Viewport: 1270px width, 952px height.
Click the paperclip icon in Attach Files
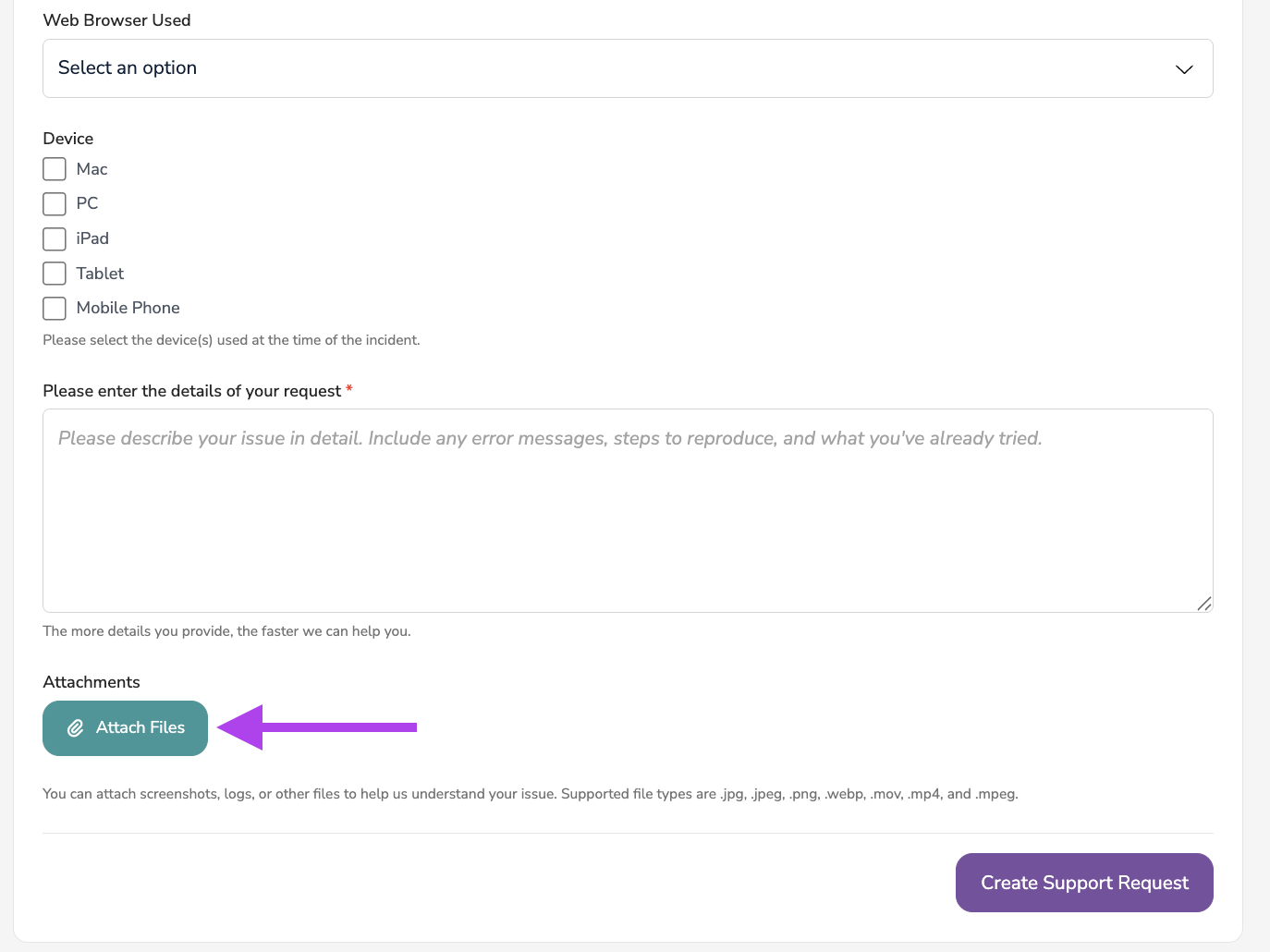pyautogui.click(x=76, y=728)
